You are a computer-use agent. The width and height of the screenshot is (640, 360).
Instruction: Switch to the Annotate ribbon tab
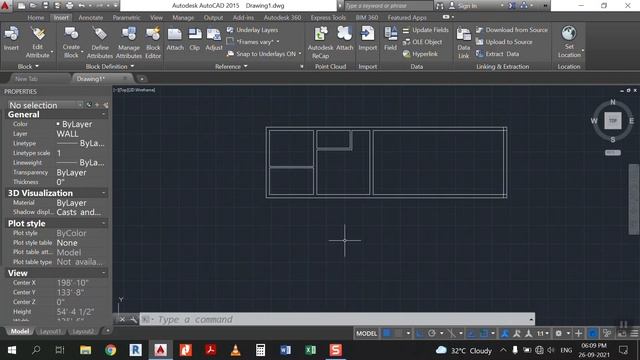91,18
